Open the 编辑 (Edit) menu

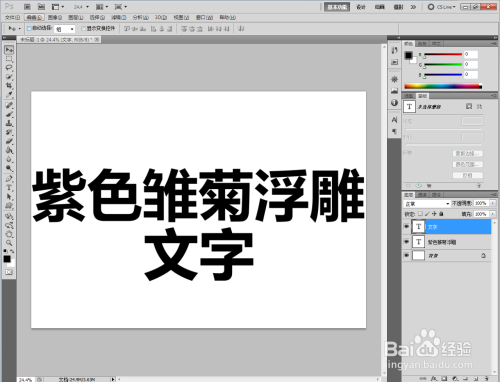coord(34,17)
